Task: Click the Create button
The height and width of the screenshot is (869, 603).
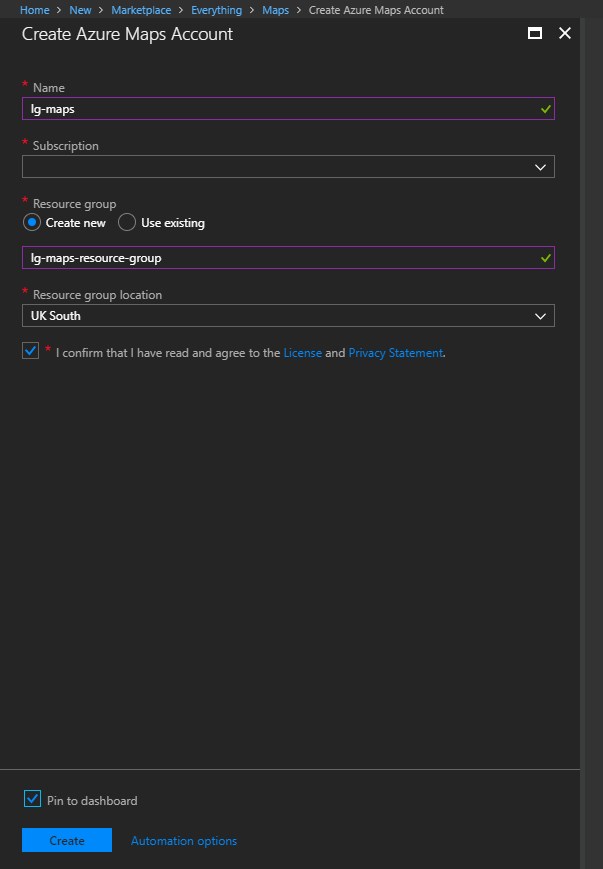Action: pos(66,840)
